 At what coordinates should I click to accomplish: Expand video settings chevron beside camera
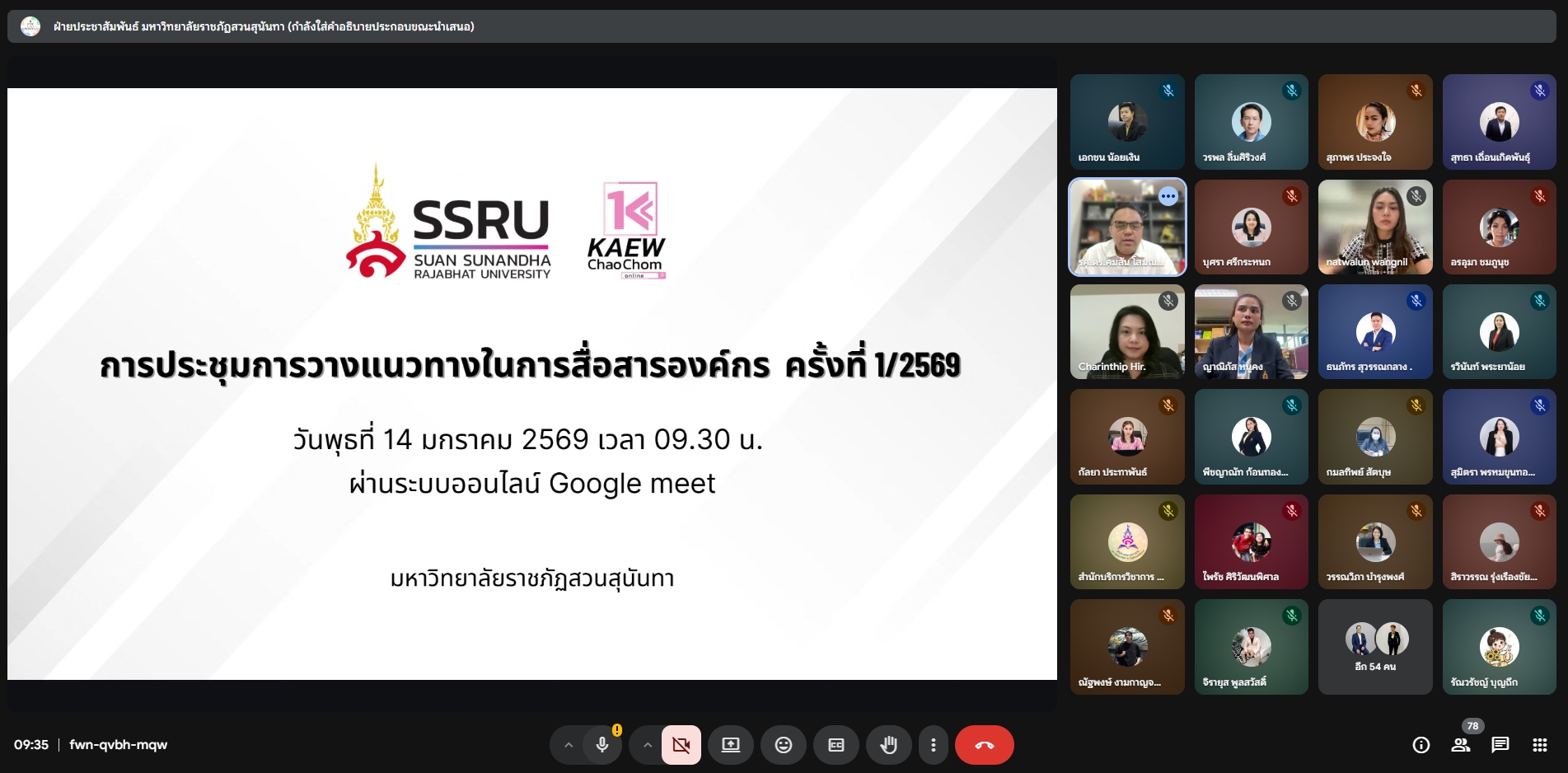pyautogui.click(x=648, y=745)
